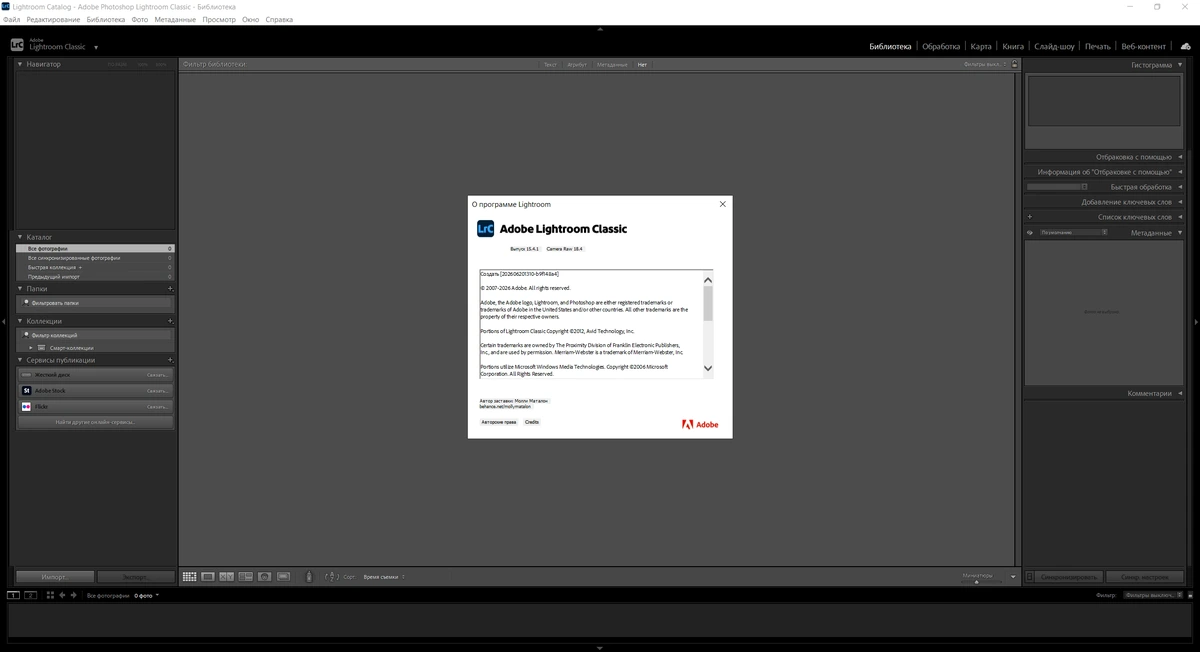The width and height of the screenshot is (1200, 652).
Task: Open the identity plate dropdown arrow
Action: pos(96,48)
